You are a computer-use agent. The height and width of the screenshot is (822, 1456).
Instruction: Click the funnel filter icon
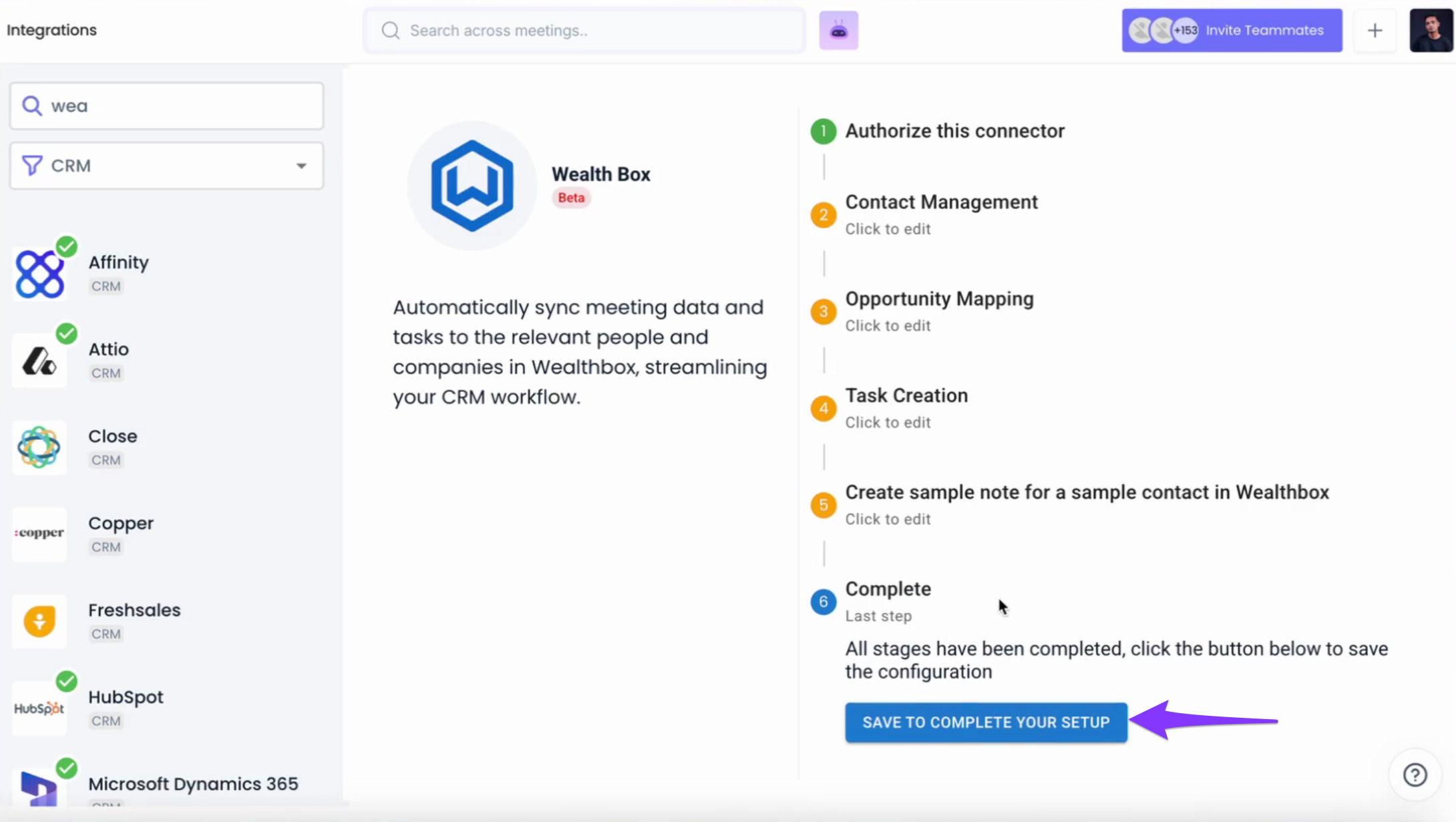(x=32, y=166)
